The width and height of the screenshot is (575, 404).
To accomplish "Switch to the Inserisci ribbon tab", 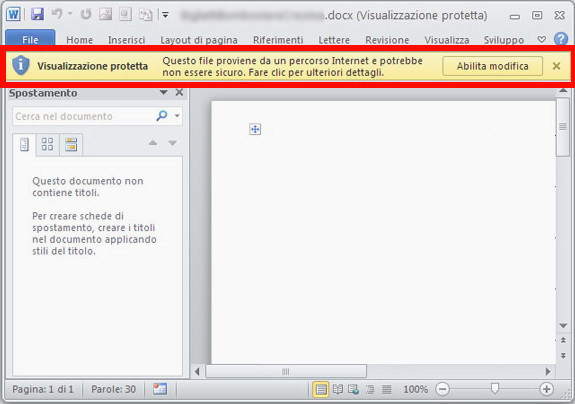I will [127, 40].
